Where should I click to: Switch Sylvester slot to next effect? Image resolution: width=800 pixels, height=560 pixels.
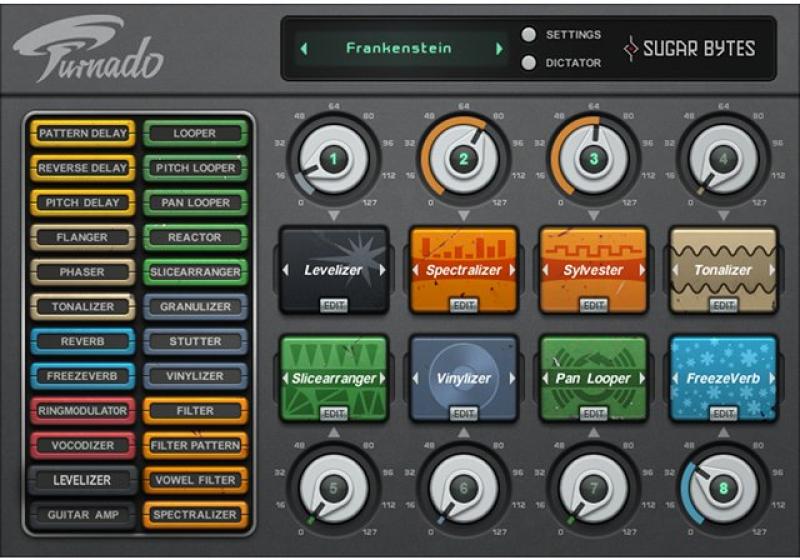coord(641,270)
